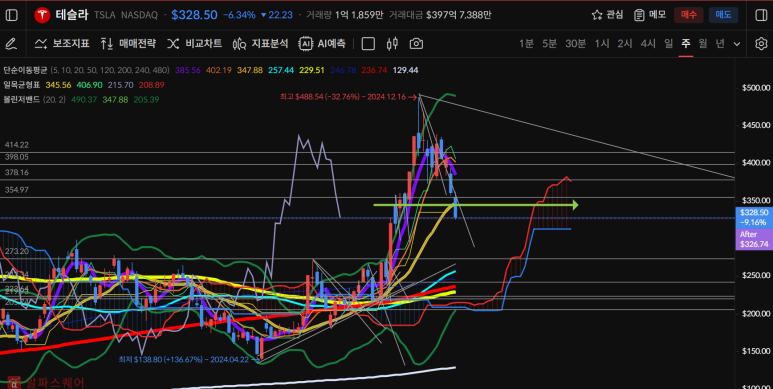Viewport: 773px width, 389px height.
Task: Click moving average value 129.44
Action: click(x=405, y=71)
